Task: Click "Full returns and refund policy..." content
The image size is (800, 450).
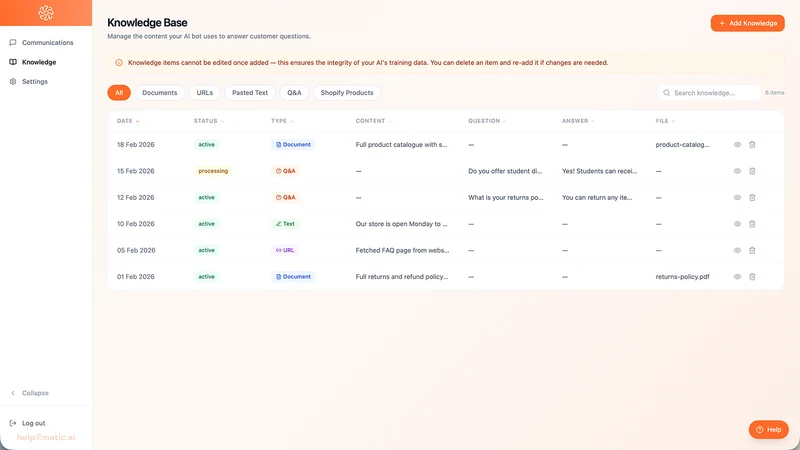Action: click(x=402, y=277)
